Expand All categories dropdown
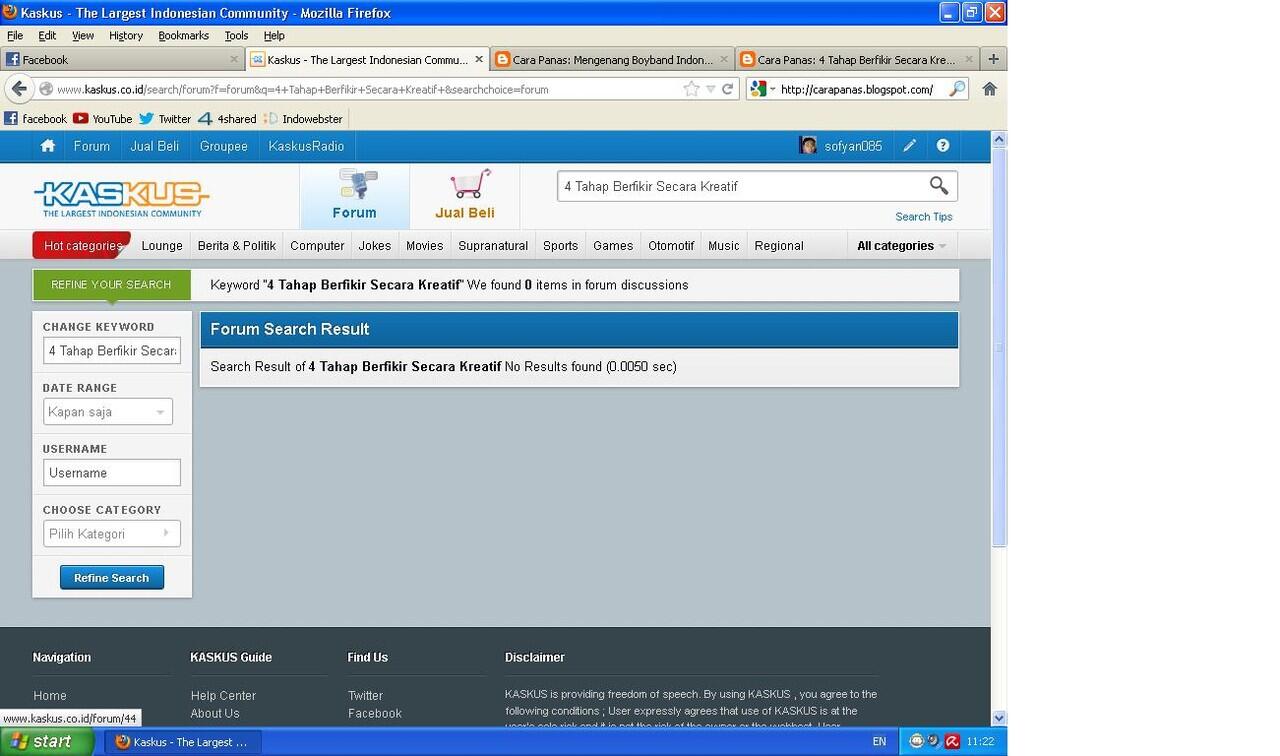1280x756 pixels. pyautogui.click(x=901, y=246)
